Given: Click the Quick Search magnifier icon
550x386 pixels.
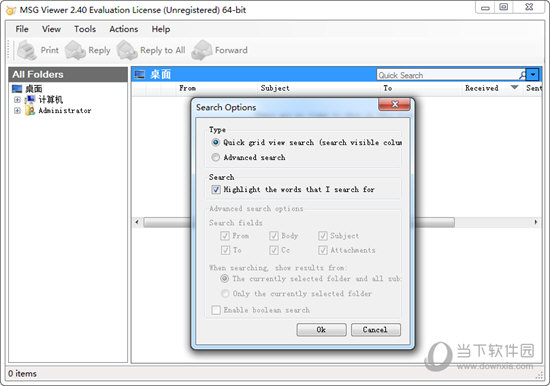Looking at the screenshot, I should click(522, 75).
